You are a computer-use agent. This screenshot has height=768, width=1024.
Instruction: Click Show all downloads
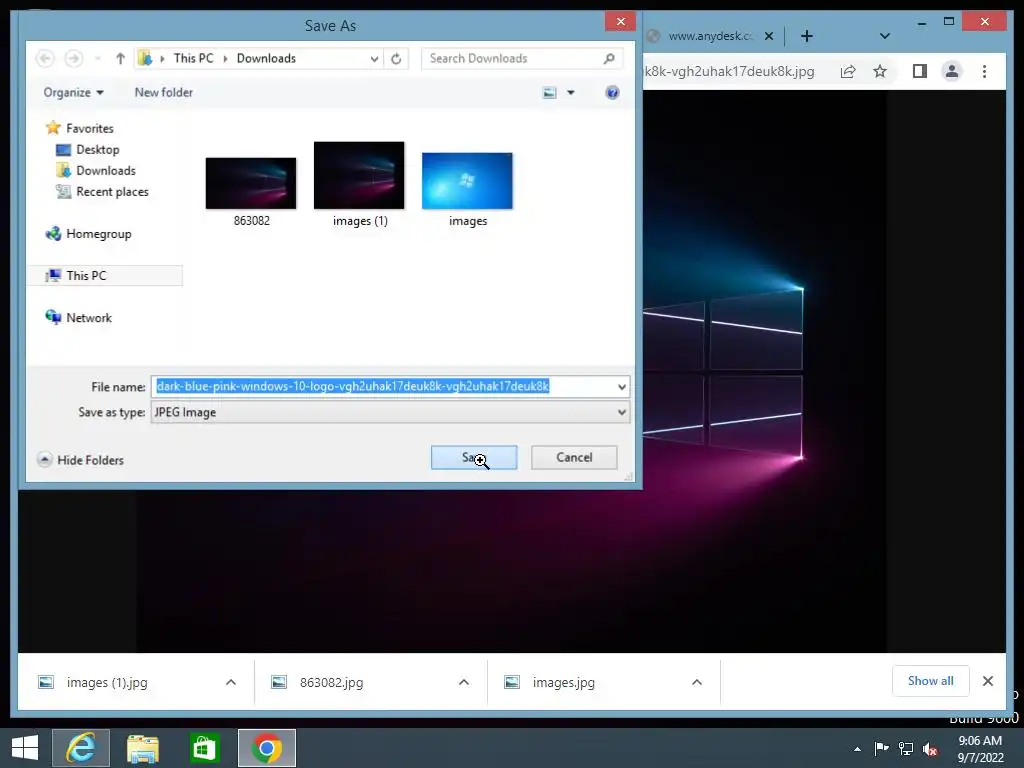[931, 681]
